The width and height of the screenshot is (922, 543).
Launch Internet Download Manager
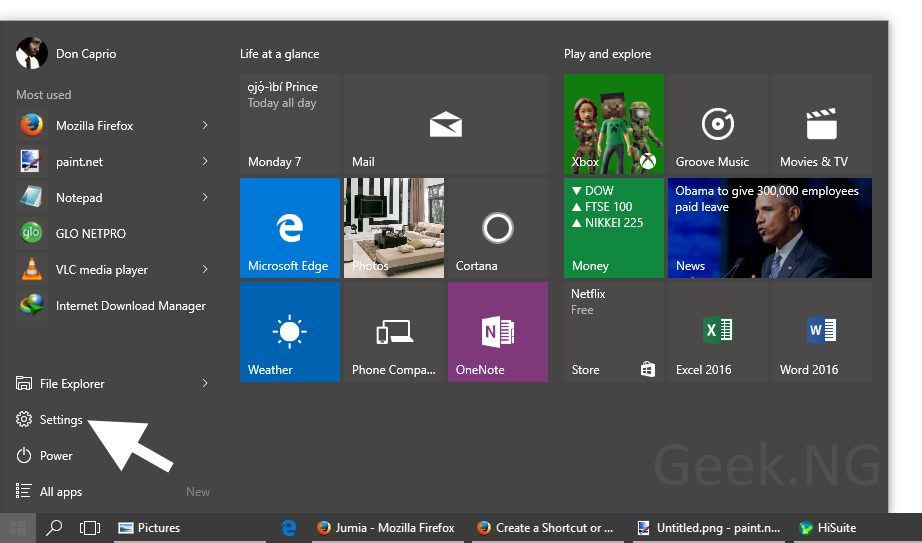[x=112, y=305]
